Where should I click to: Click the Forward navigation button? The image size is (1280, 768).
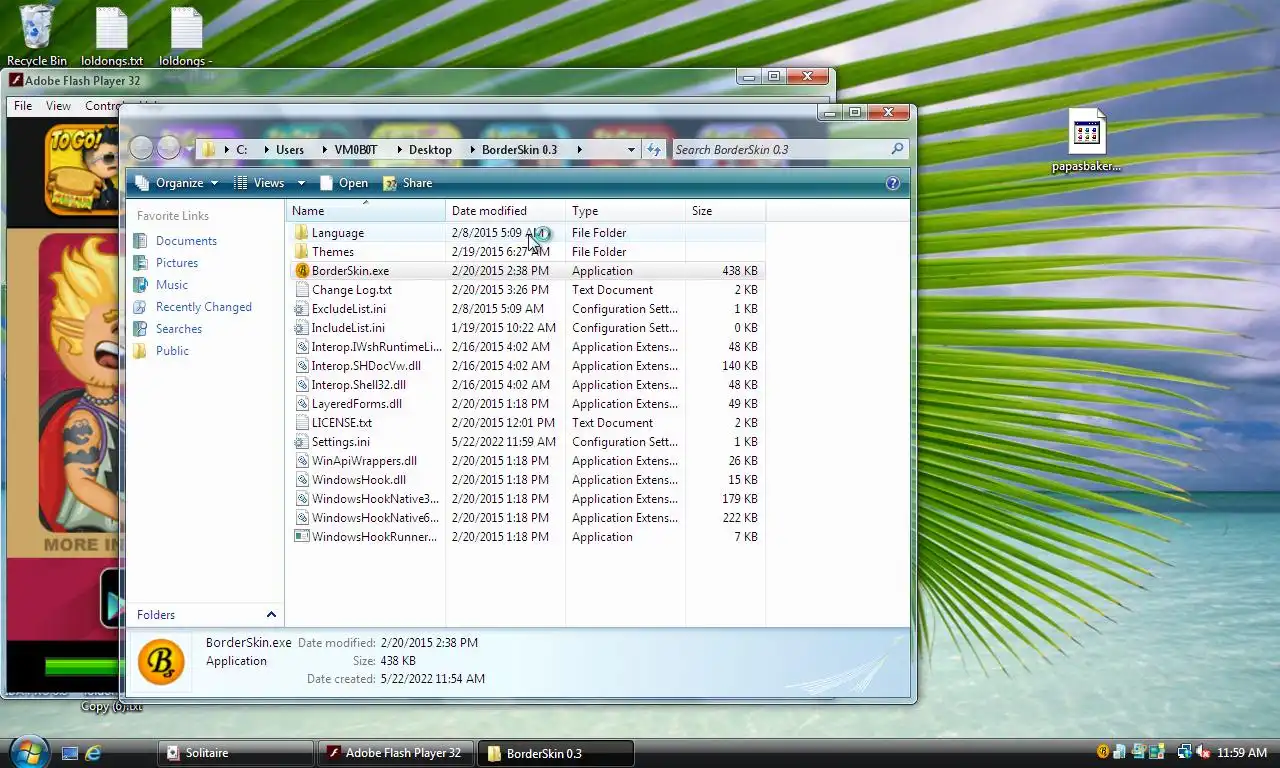(x=169, y=148)
